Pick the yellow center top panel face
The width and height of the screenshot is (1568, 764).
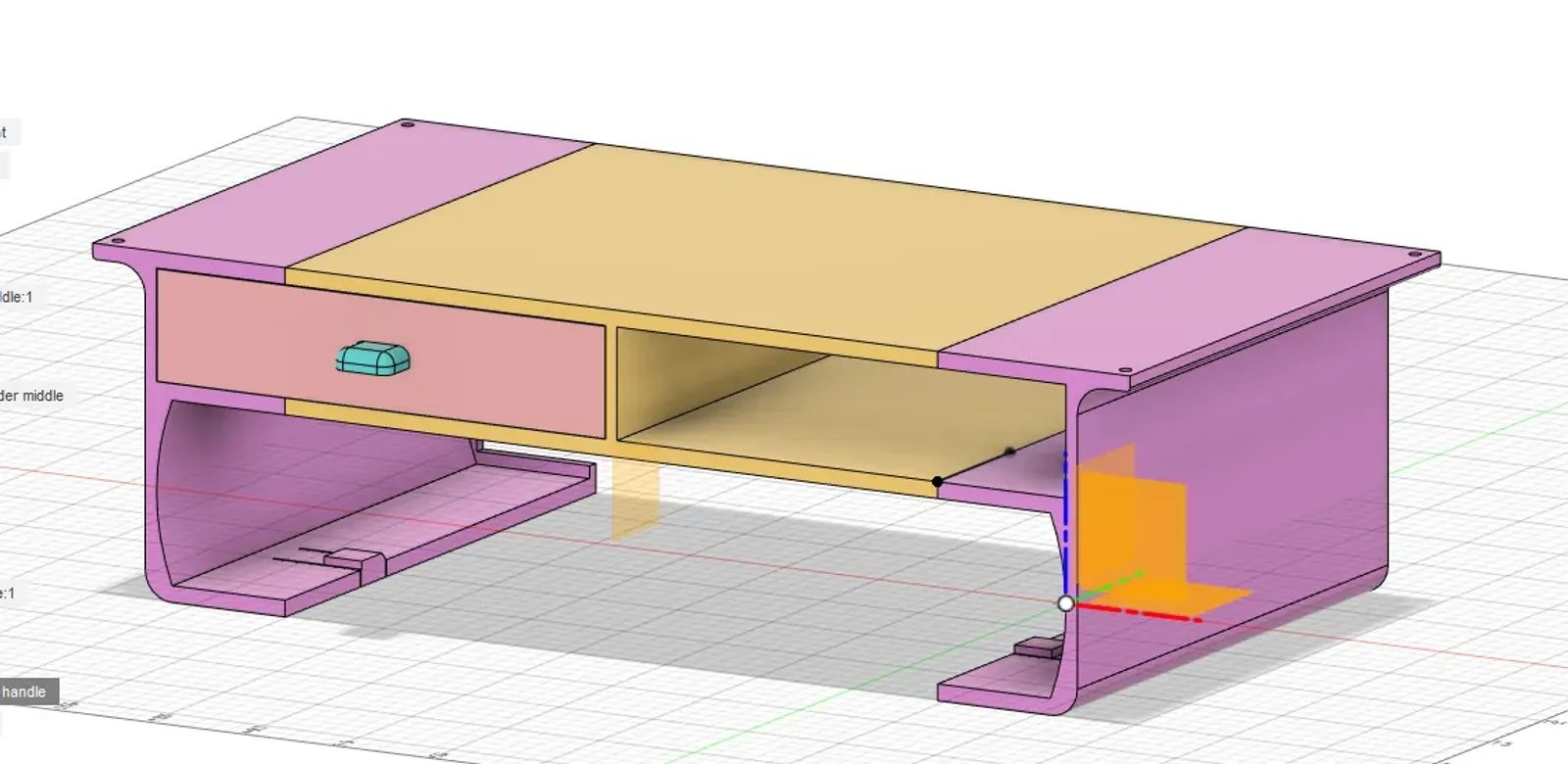click(x=764, y=245)
